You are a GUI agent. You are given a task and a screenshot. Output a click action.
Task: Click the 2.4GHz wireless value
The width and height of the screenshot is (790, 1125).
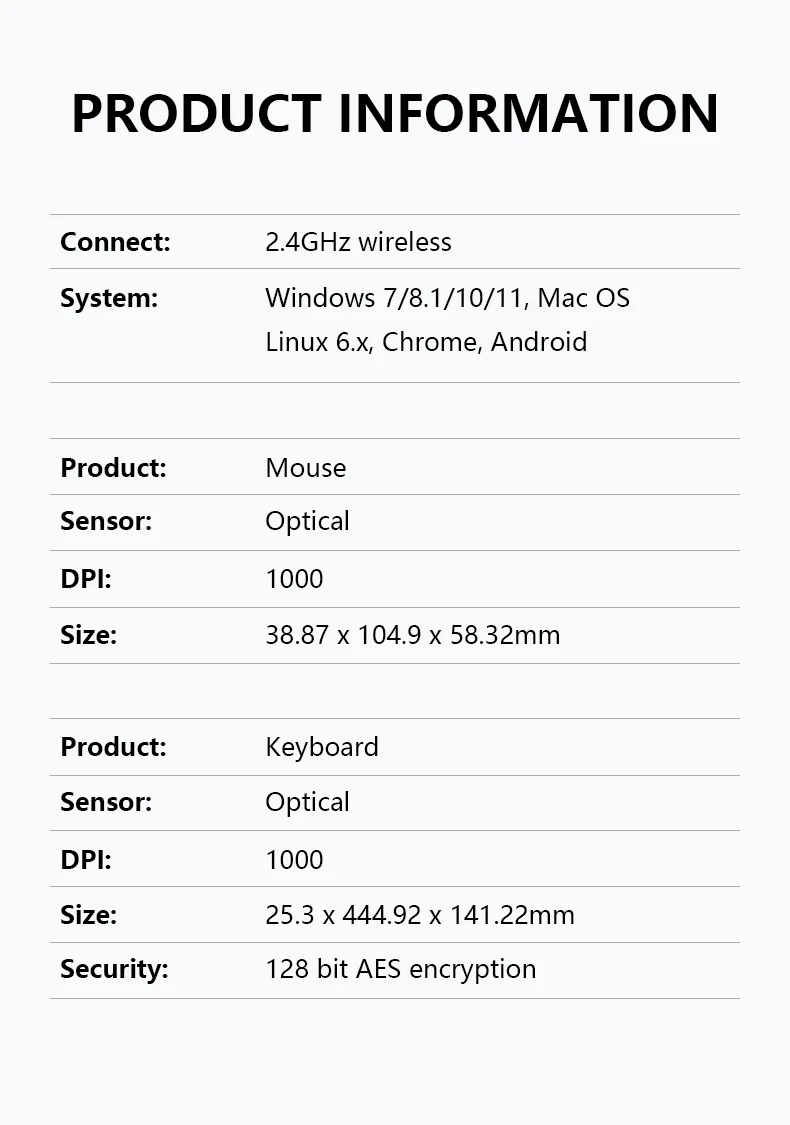click(358, 242)
